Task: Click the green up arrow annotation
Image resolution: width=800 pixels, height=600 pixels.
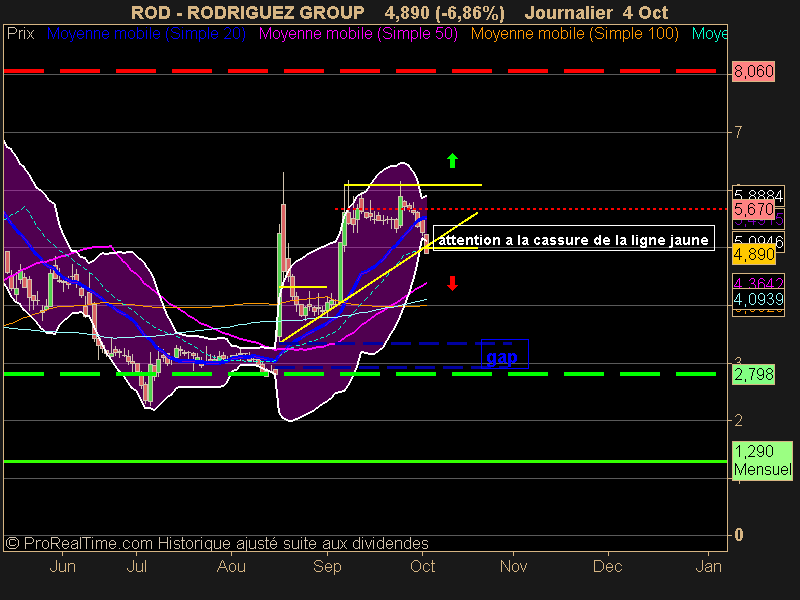Action: click(452, 161)
